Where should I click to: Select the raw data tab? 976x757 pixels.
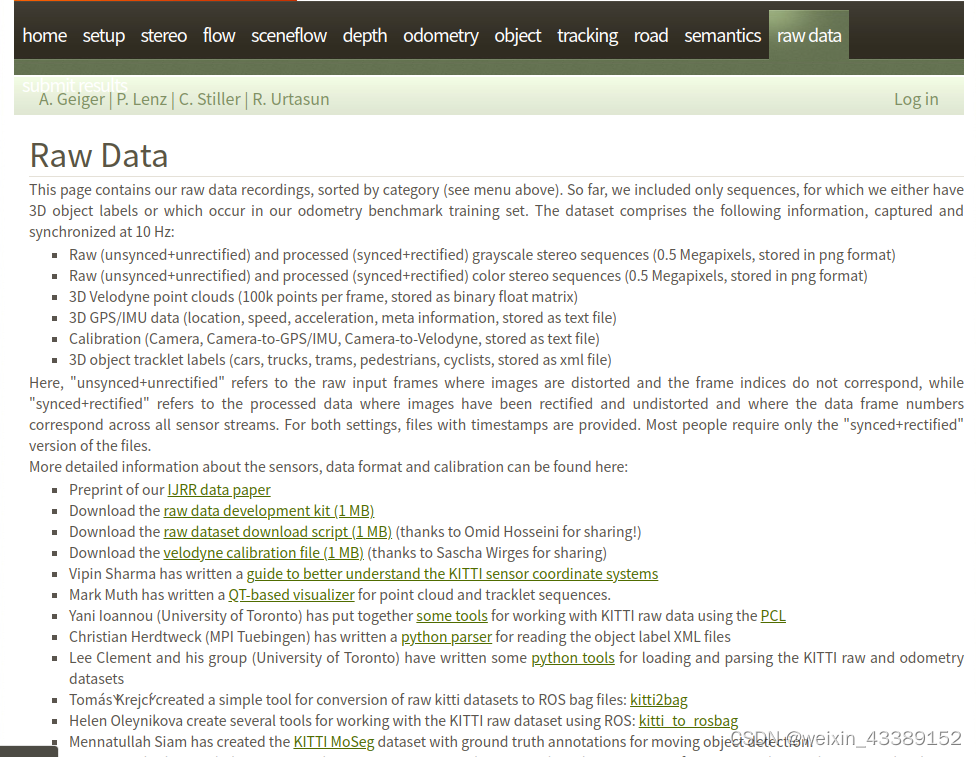coord(809,35)
